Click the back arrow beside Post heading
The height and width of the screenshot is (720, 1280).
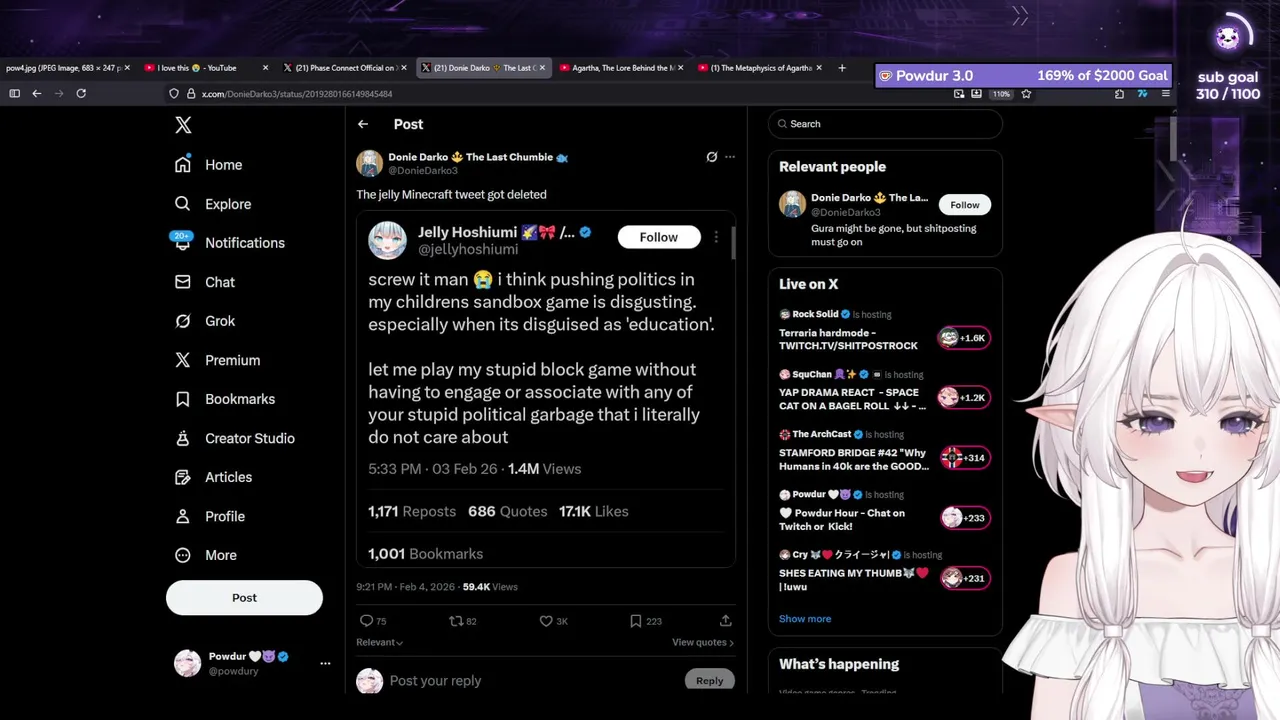[363, 124]
